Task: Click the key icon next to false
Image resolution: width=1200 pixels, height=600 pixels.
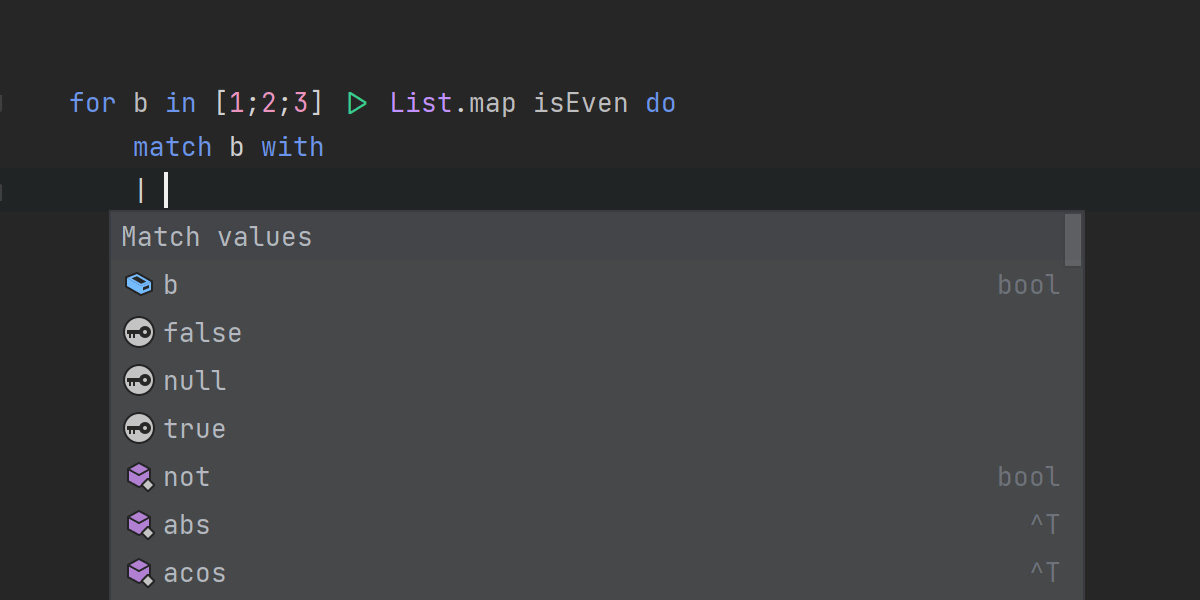Action: point(138,333)
